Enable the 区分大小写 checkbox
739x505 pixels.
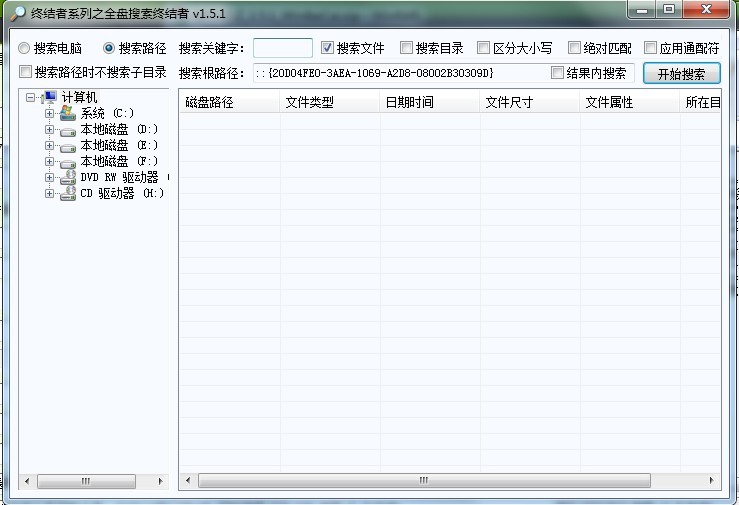(x=484, y=48)
